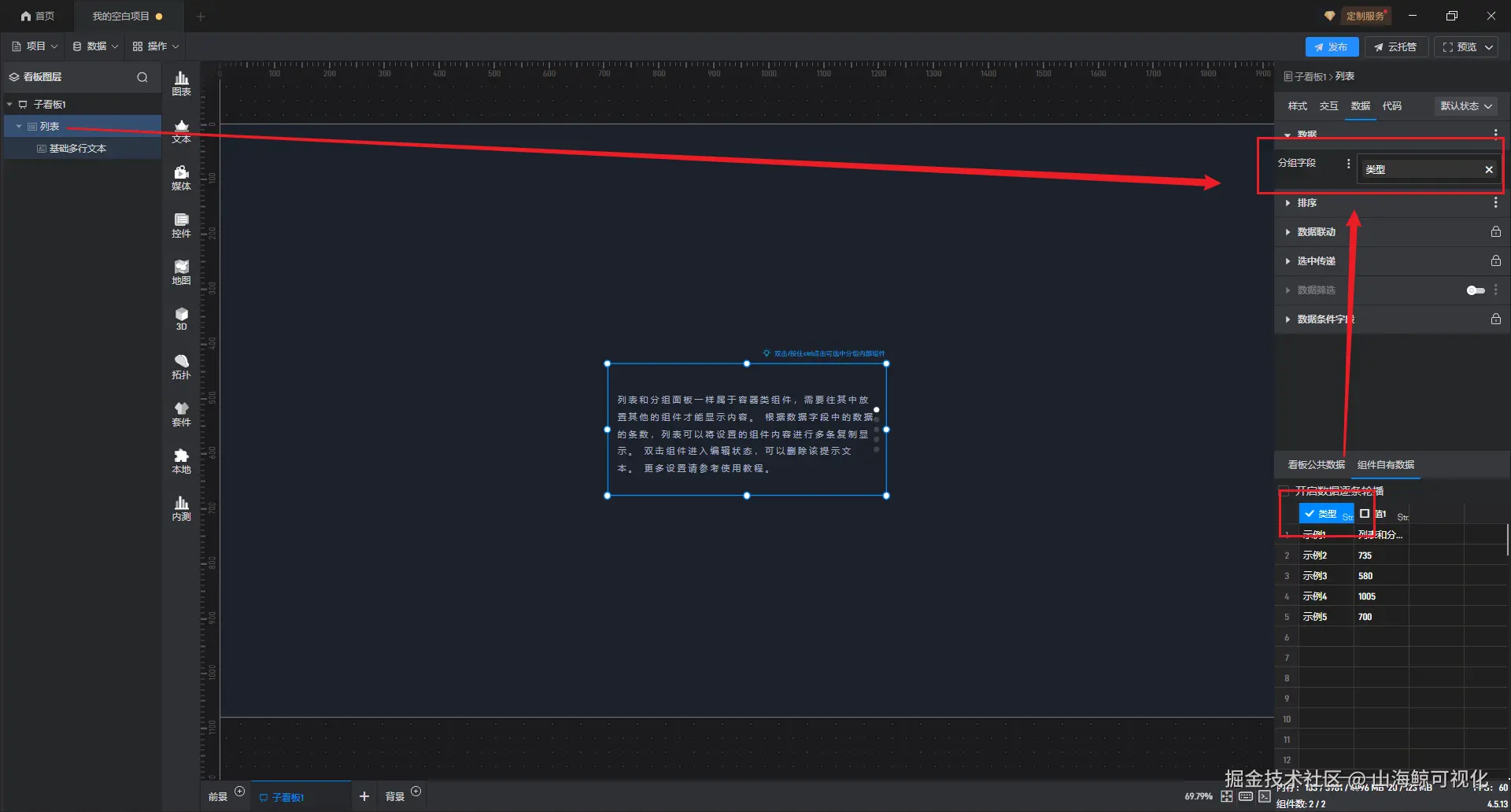Click the plus icon beside the 背景 label
Image resolution: width=1511 pixels, height=812 pixels.
coord(416,792)
